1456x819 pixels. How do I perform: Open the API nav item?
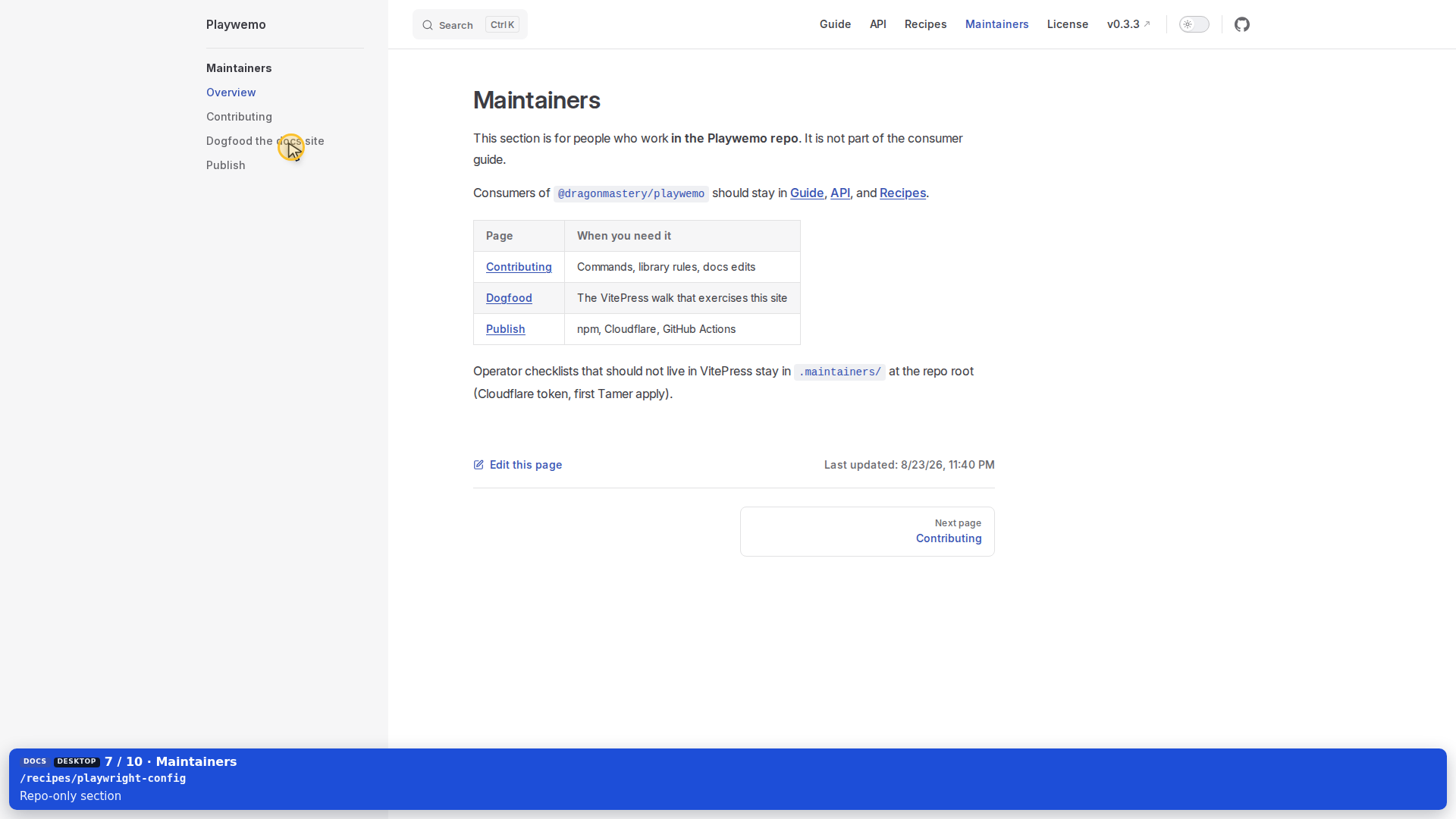tap(878, 24)
